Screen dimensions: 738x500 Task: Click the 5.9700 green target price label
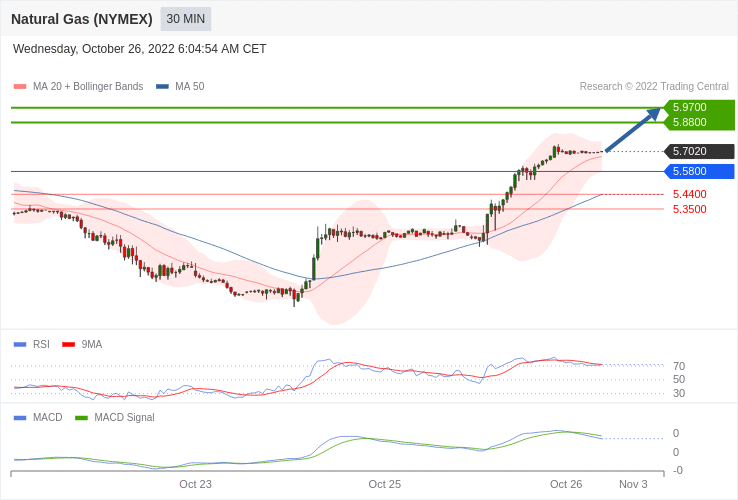coord(699,107)
